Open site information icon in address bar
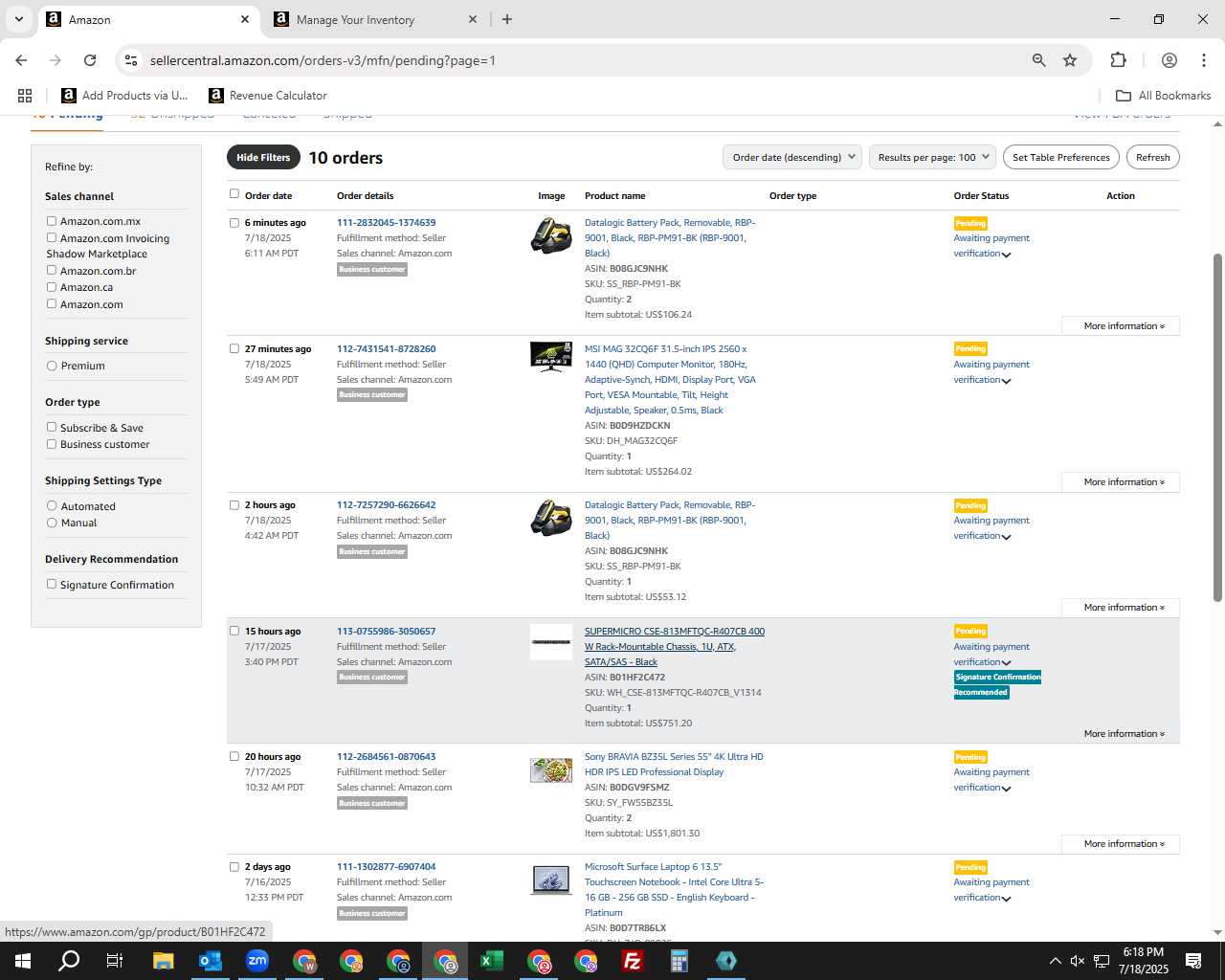Screen dimensions: 1225x980 (x=131, y=60)
